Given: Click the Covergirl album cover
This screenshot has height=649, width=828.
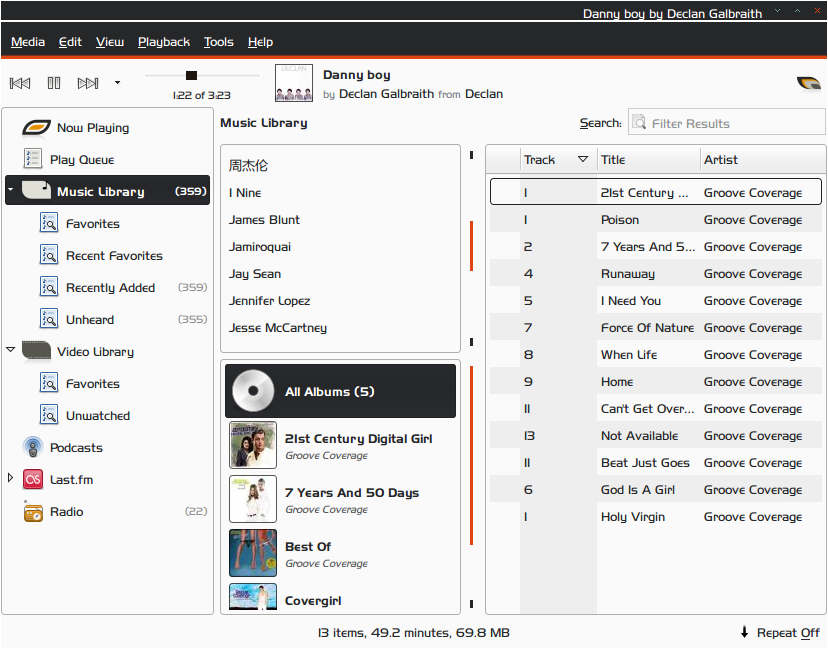Looking at the screenshot, I should 253,597.
